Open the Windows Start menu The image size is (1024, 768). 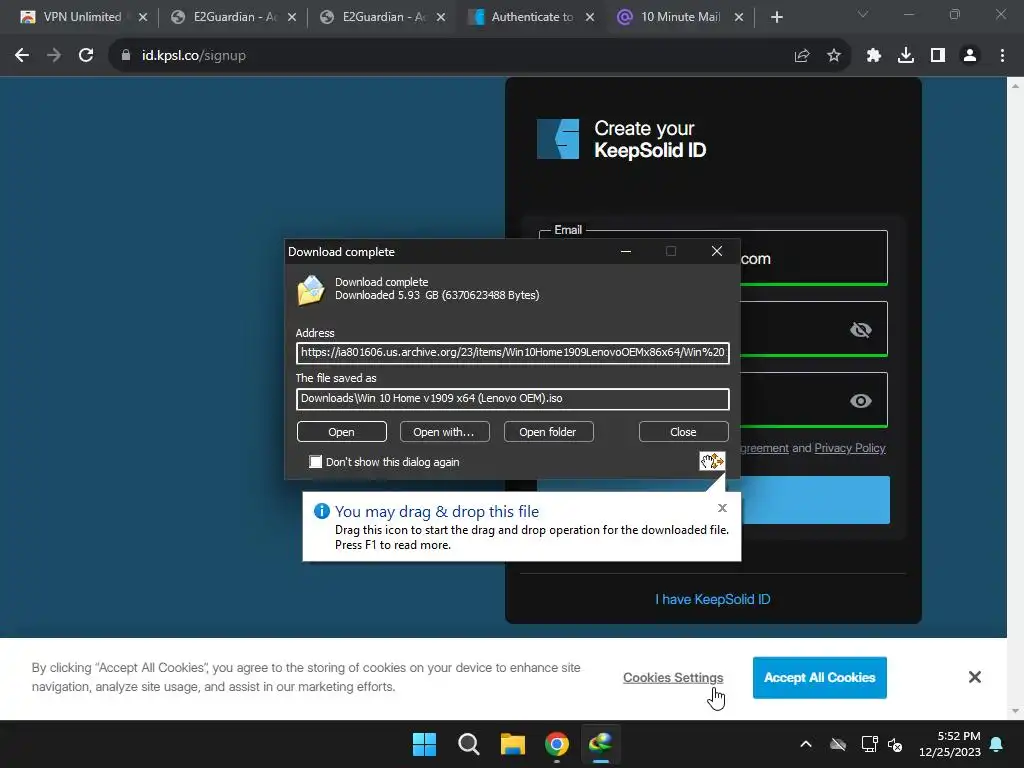(x=424, y=744)
